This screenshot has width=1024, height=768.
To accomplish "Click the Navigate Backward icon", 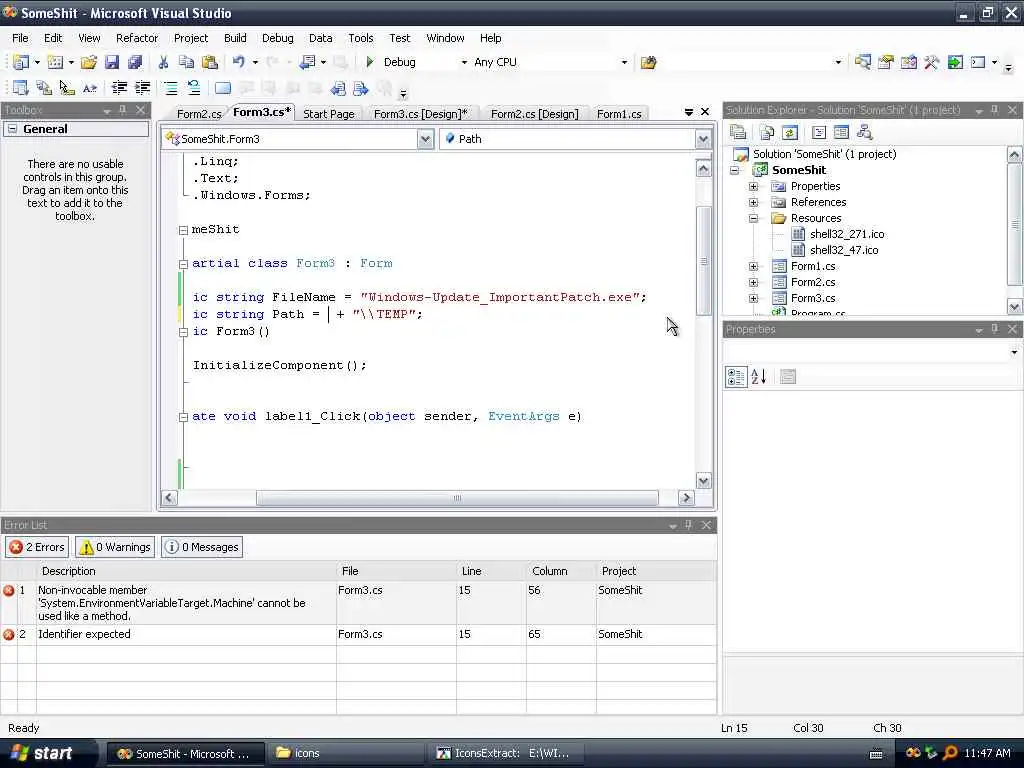I will (306, 62).
